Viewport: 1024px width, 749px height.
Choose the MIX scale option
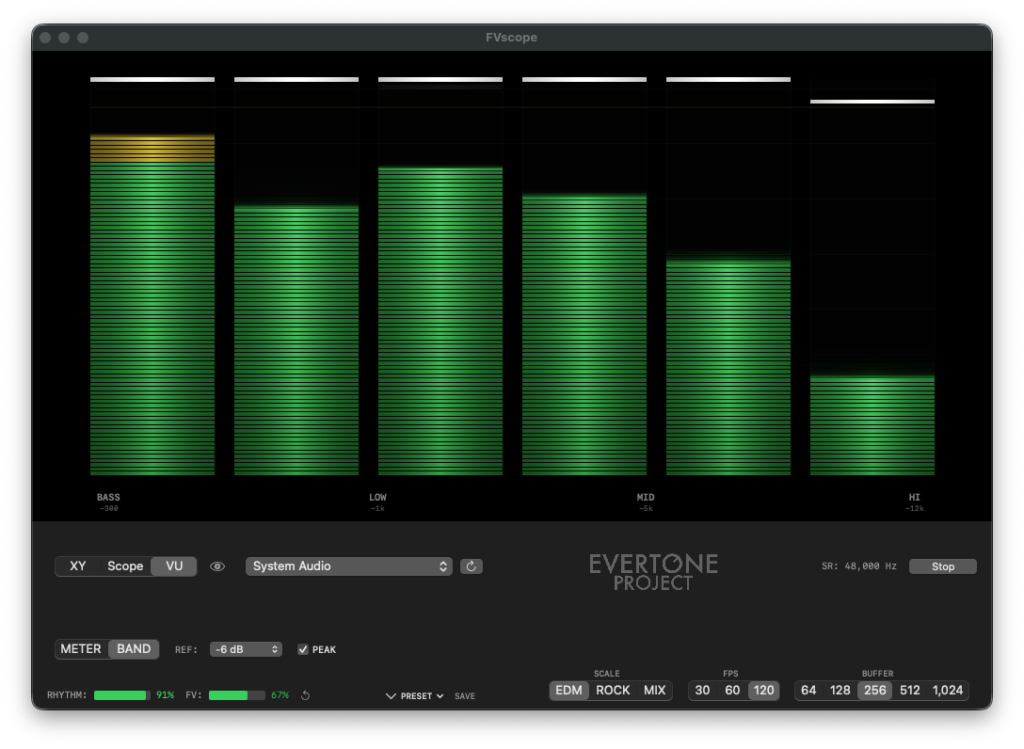(x=655, y=691)
